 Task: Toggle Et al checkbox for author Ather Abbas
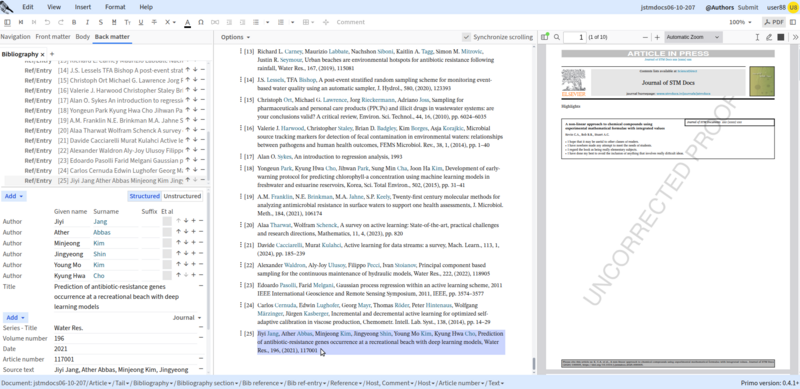(x=167, y=232)
